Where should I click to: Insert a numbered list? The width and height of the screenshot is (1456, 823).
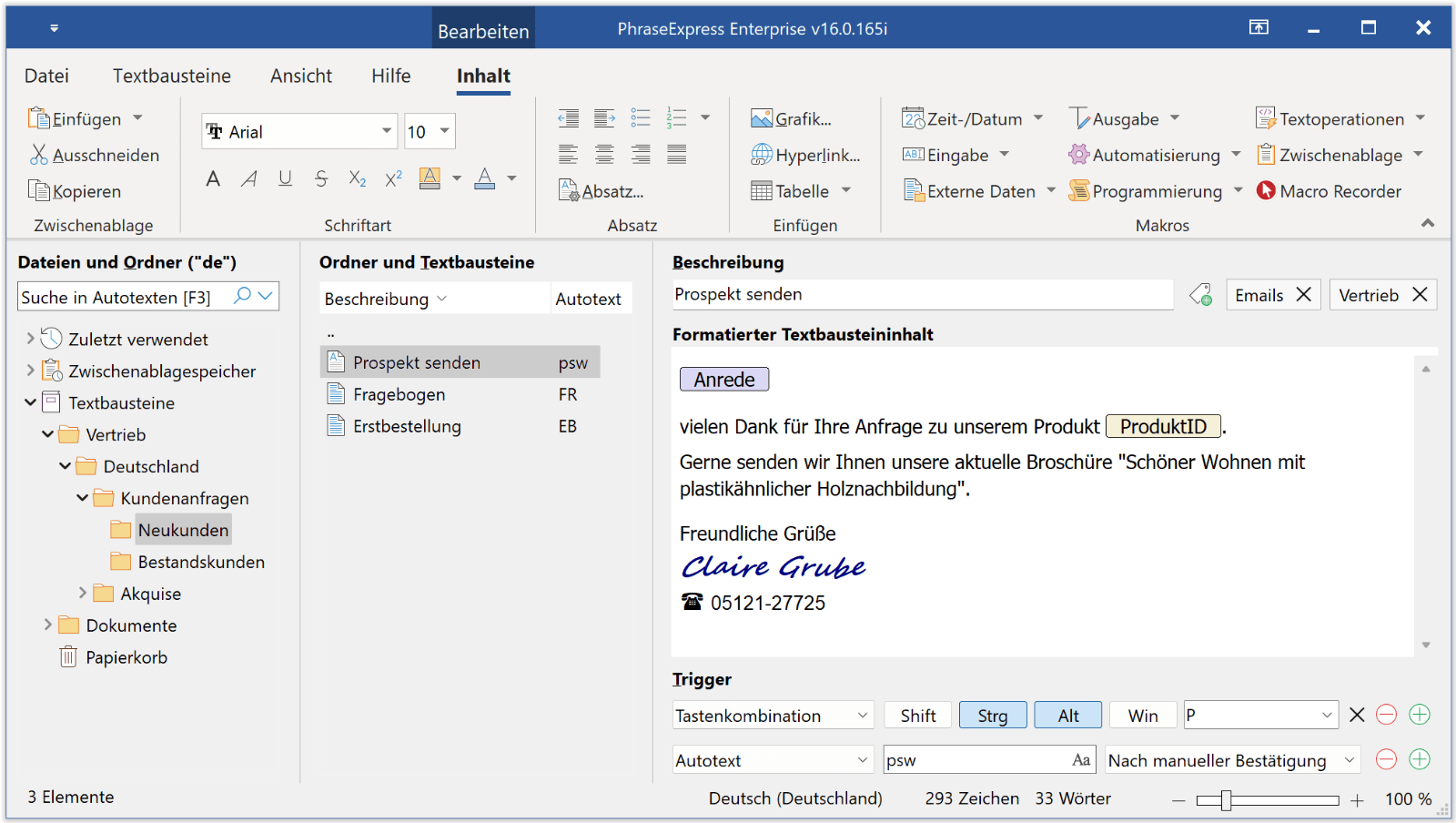coord(677,117)
